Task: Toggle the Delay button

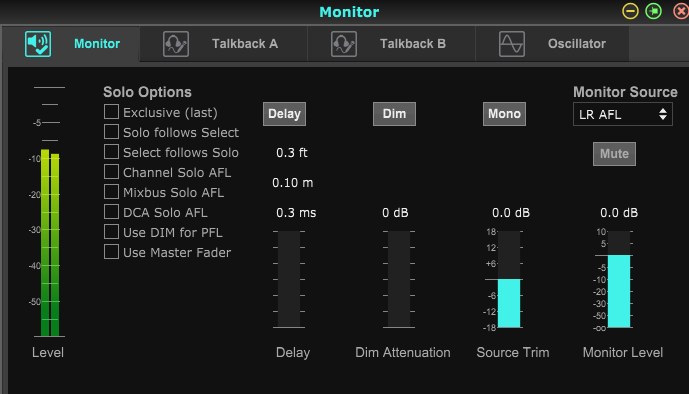Action: tap(284, 114)
